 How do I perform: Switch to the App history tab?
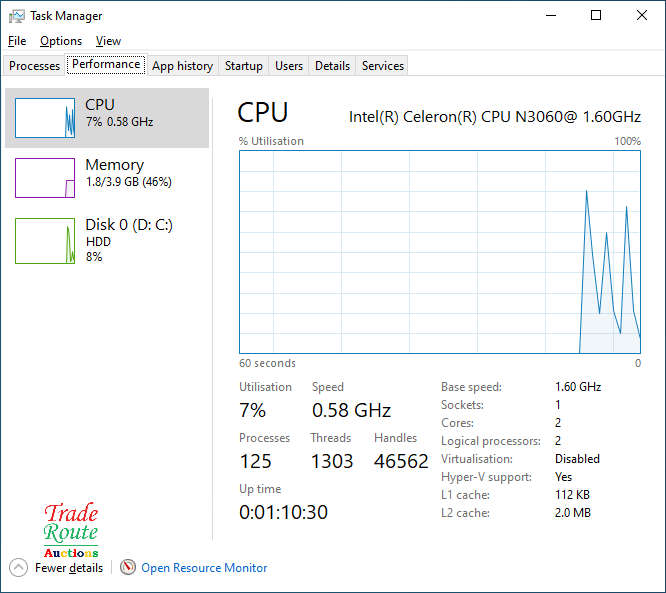pyautogui.click(x=182, y=66)
